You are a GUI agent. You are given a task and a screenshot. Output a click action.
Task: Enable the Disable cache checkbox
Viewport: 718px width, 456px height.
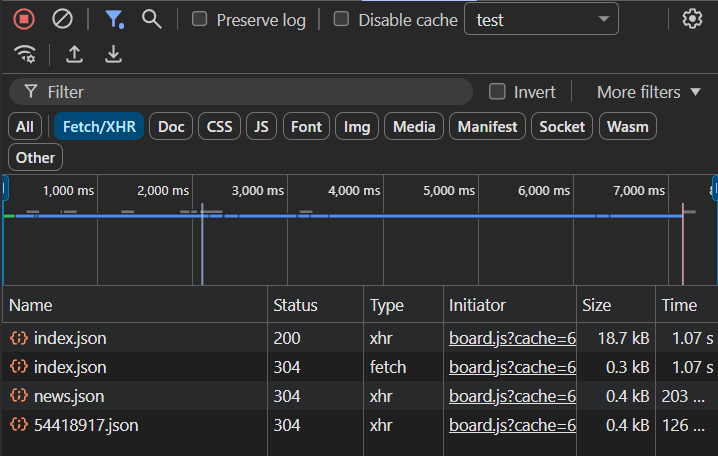341,19
